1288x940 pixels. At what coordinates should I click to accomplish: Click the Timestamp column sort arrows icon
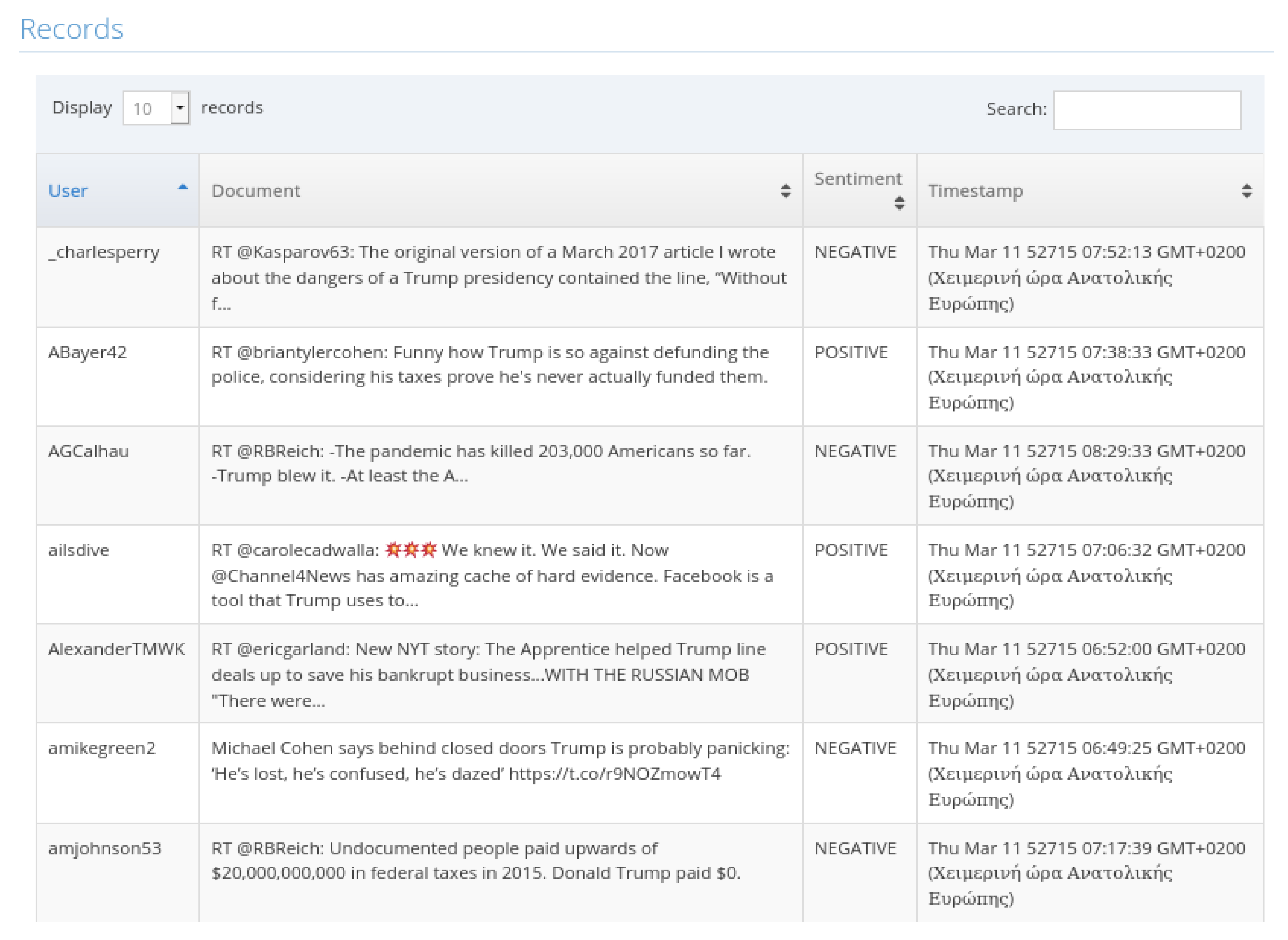(x=1246, y=191)
